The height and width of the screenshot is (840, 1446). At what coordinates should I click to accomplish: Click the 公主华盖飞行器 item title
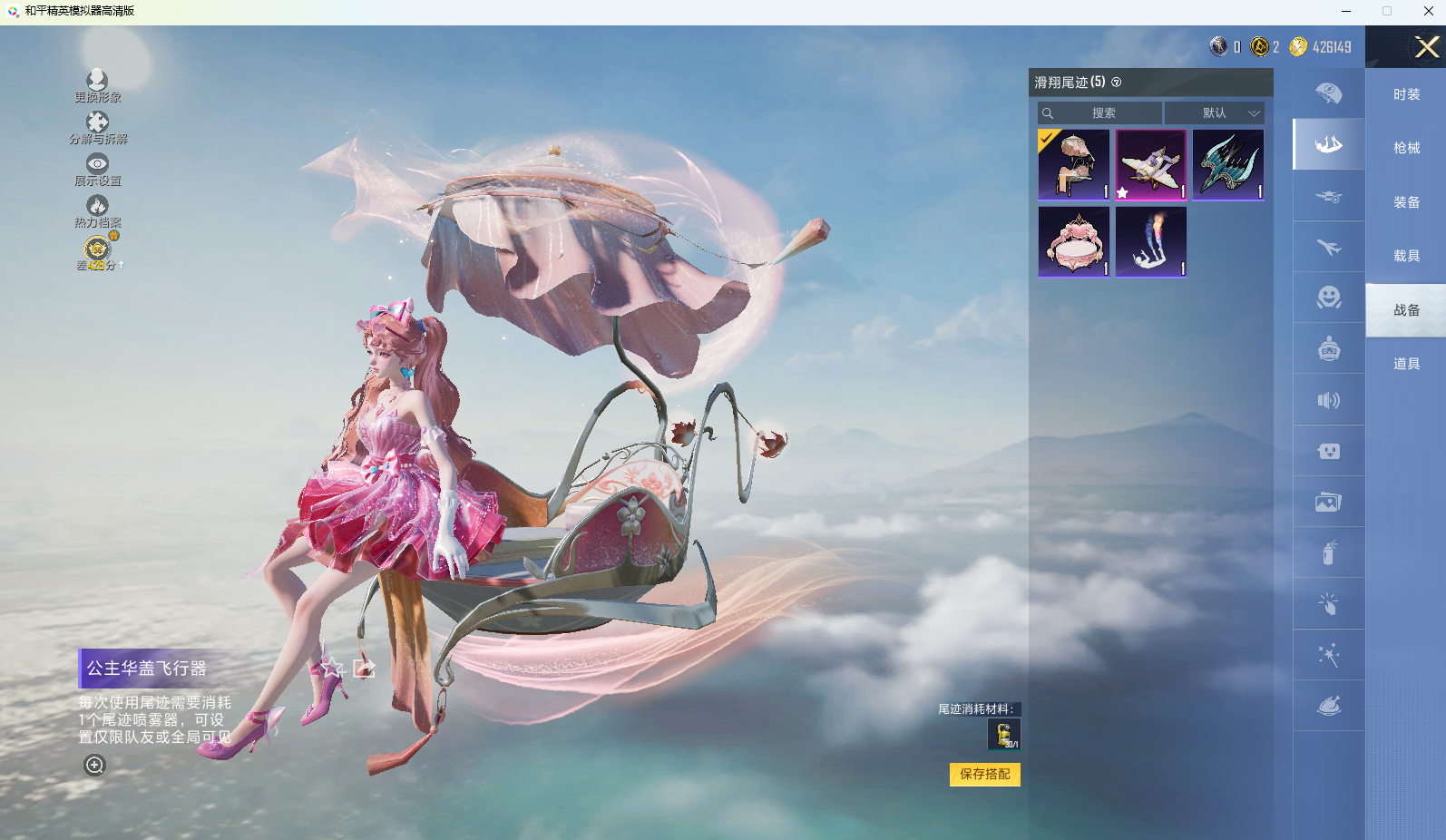pos(147,669)
